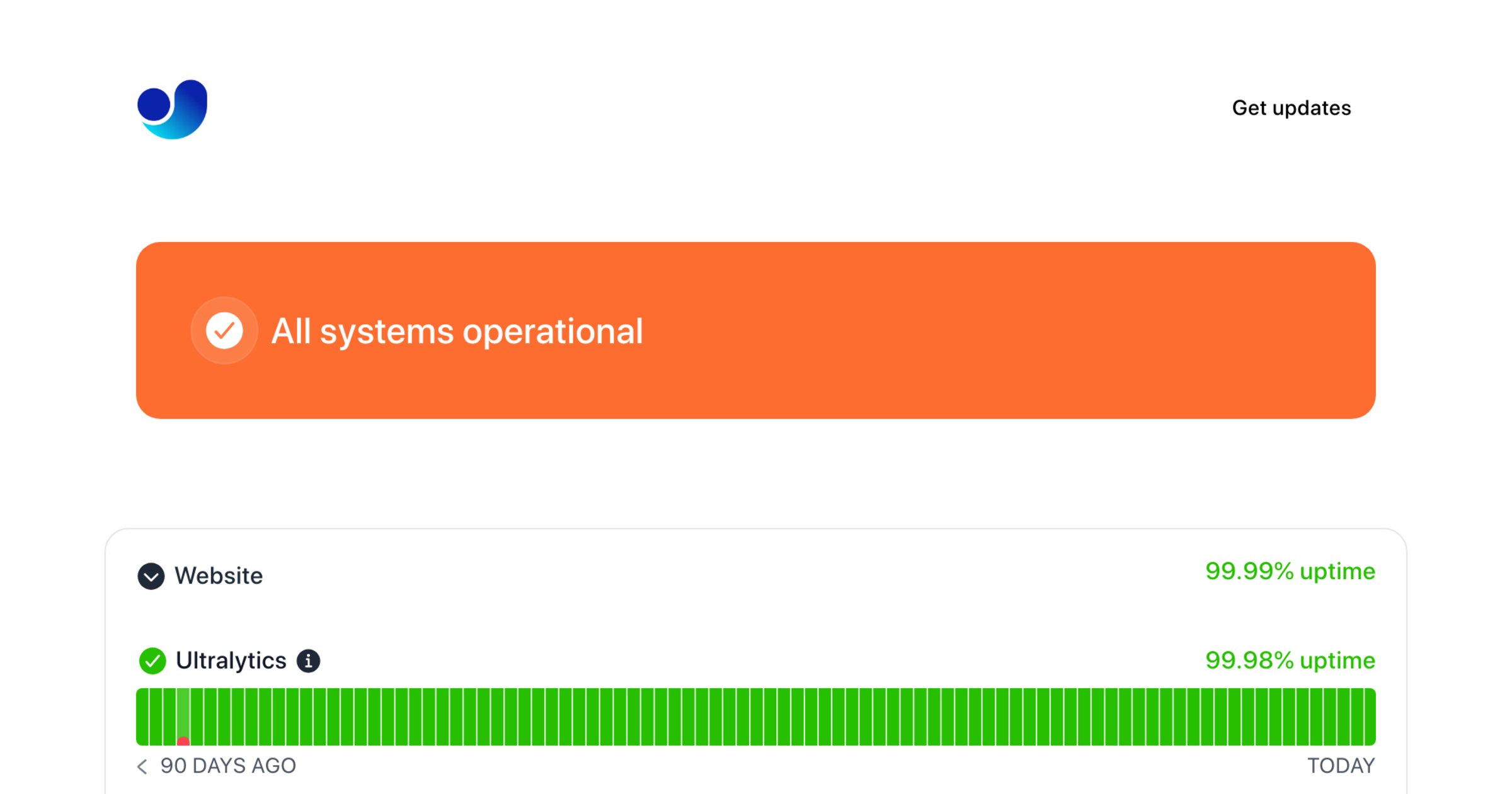Click the TODAY label

pos(1341,766)
